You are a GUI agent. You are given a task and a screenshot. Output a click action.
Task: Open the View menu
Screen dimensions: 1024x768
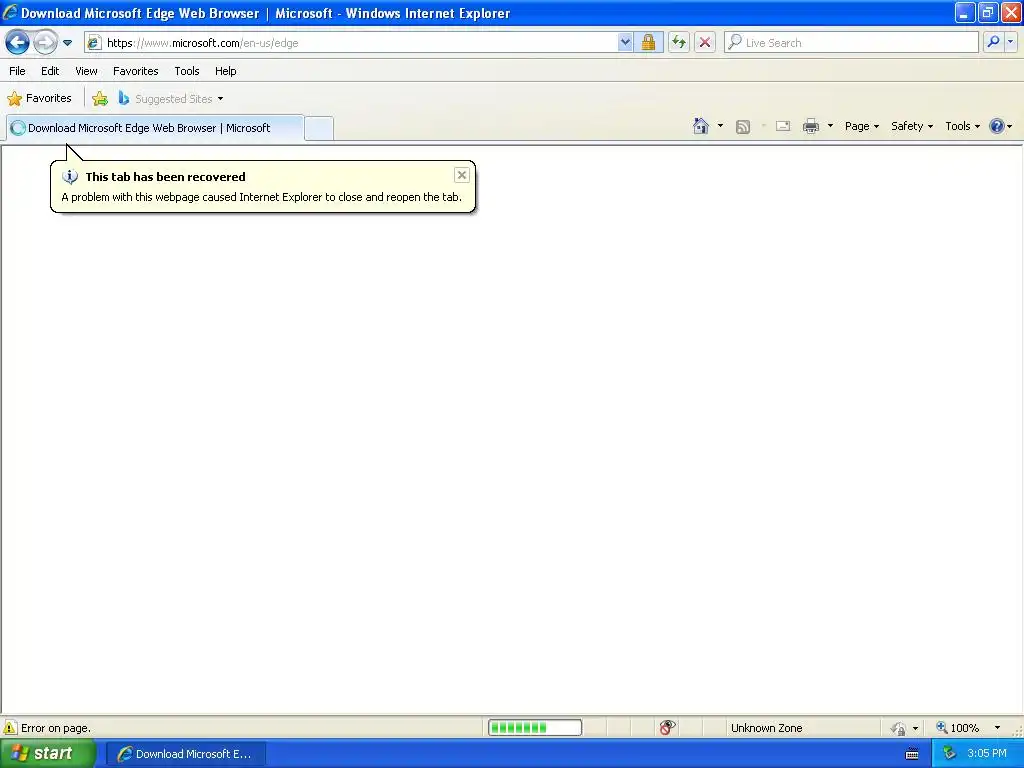pyautogui.click(x=86, y=71)
